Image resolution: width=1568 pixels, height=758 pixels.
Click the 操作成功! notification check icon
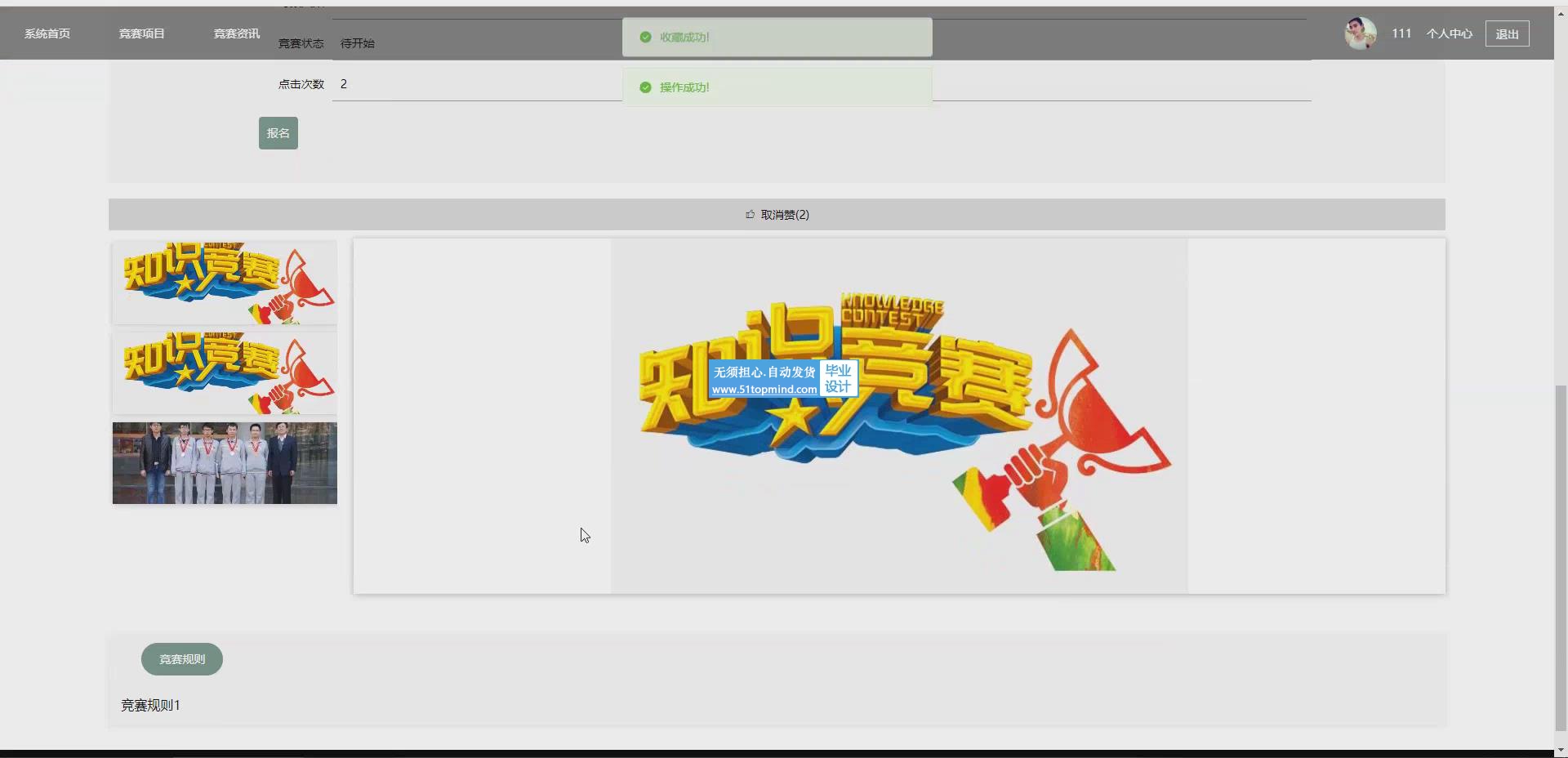point(645,87)
